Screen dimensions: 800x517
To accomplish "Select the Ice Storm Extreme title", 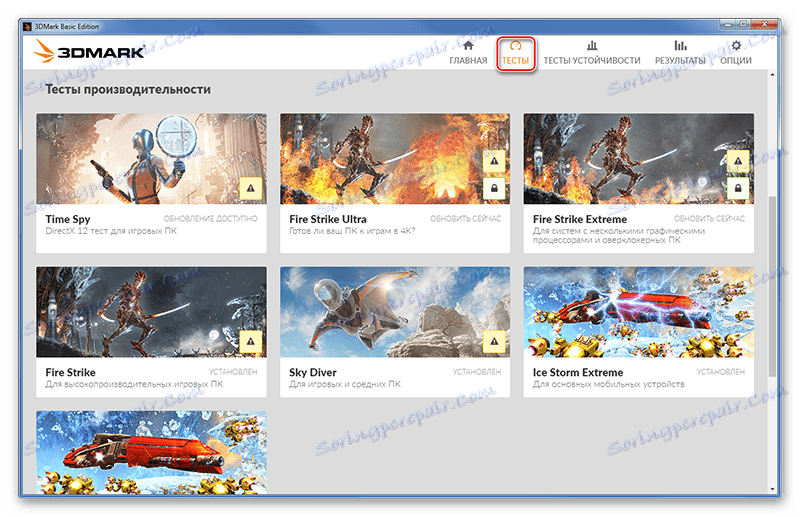I will coord(578,372).
